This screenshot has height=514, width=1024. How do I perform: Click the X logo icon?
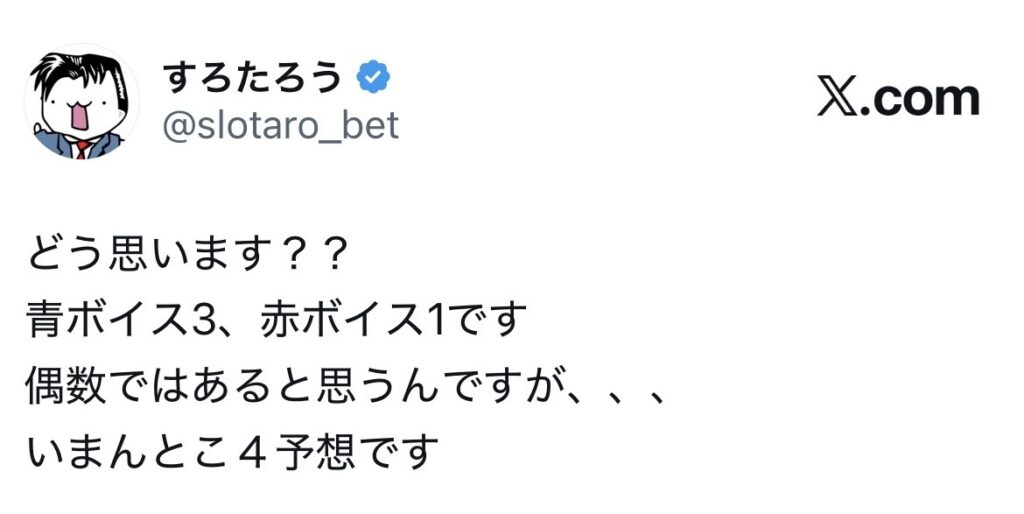pyautogui.click(x=842, y=99)
